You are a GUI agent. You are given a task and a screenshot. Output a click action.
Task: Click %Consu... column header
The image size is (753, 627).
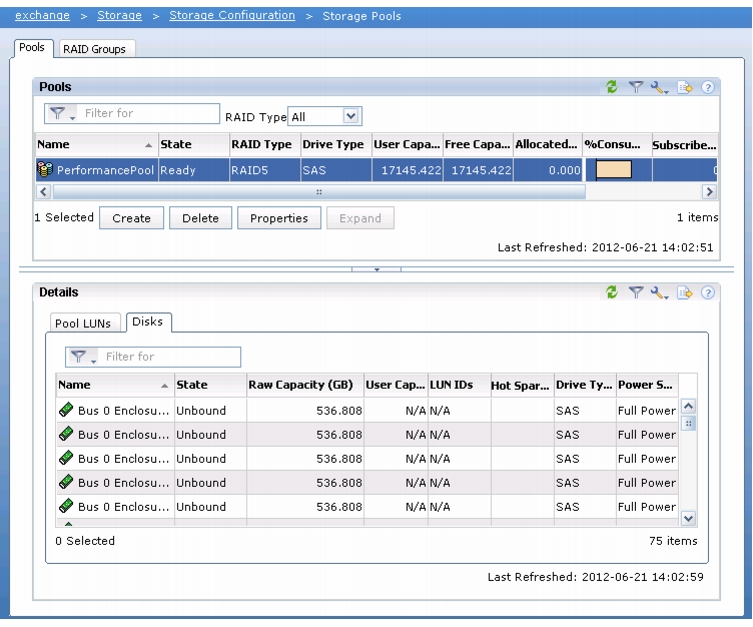click(x=617, y=145)
